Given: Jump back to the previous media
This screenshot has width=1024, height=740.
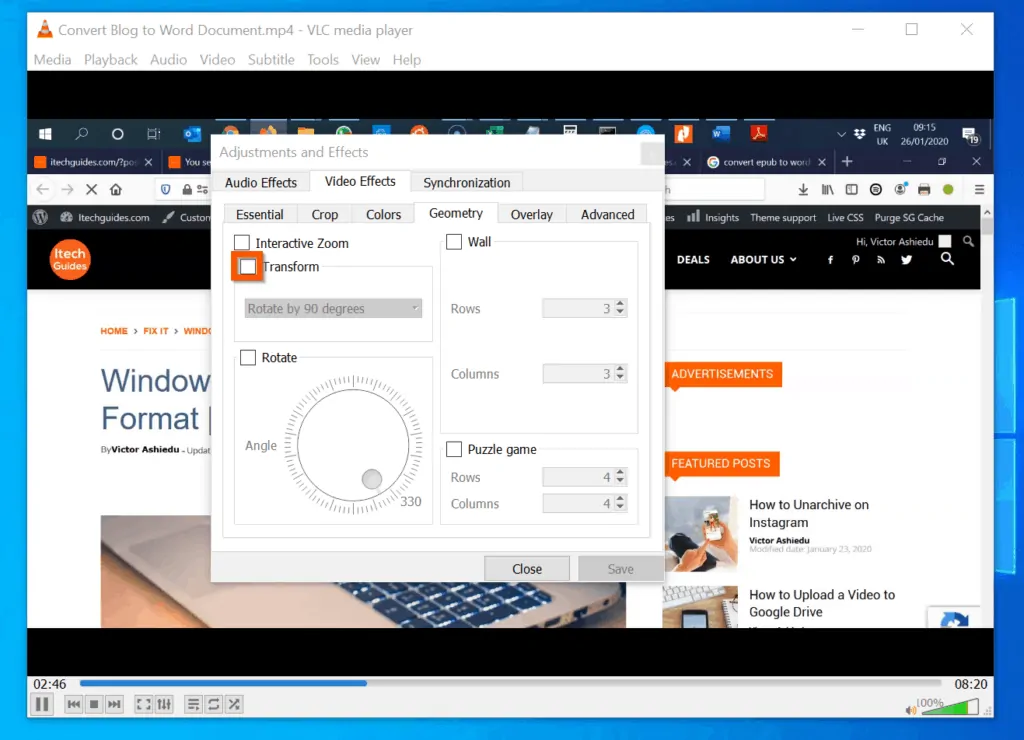Looking at the screenshot, I should [x=72, y=704].
